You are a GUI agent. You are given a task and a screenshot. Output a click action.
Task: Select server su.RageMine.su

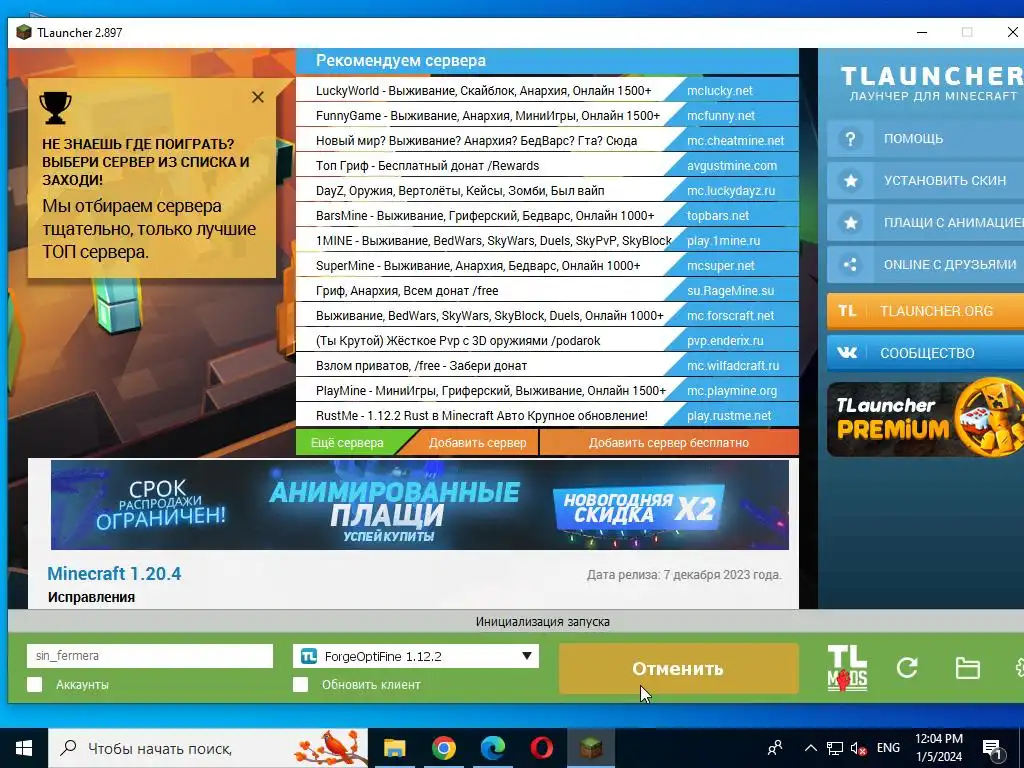pos(547,291)
